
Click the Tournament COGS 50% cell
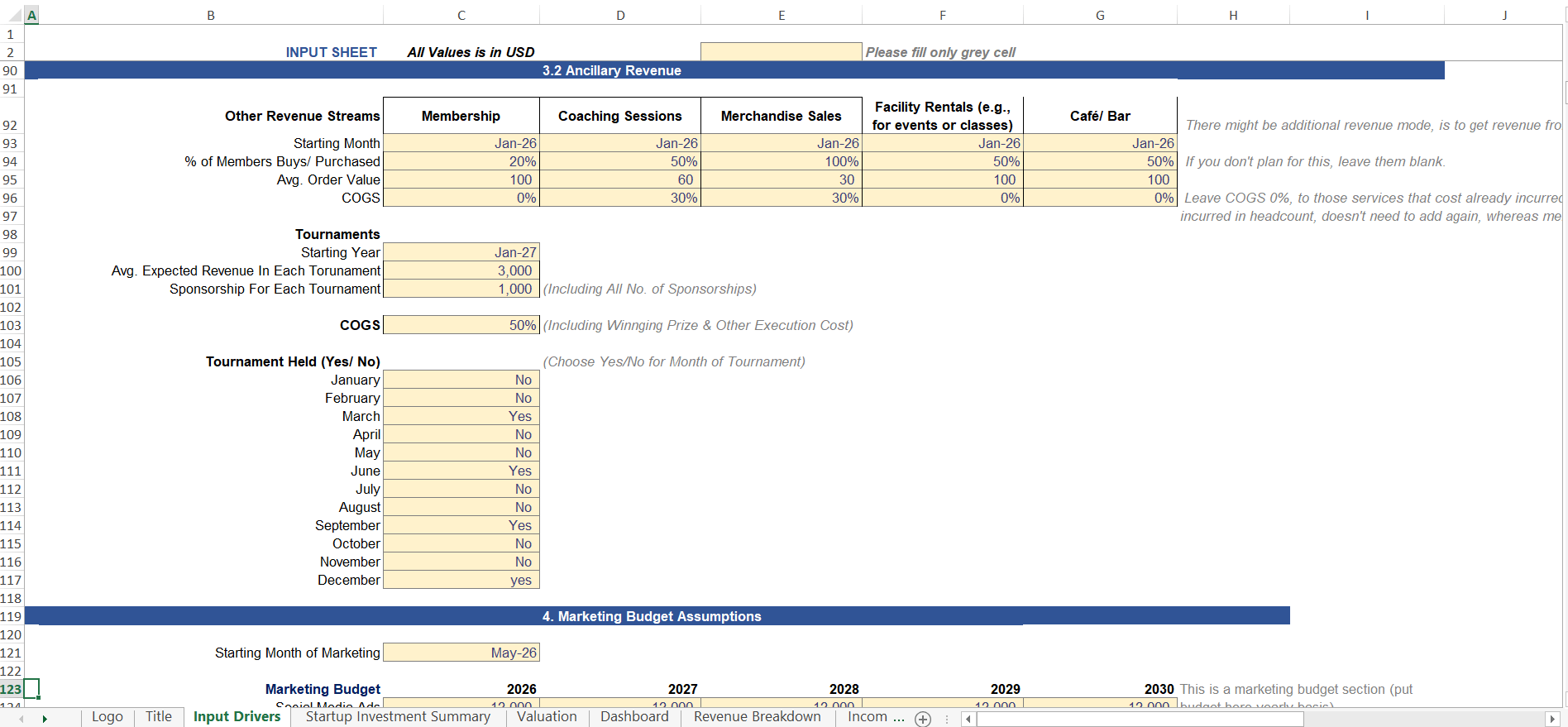(x=461, y=325)
